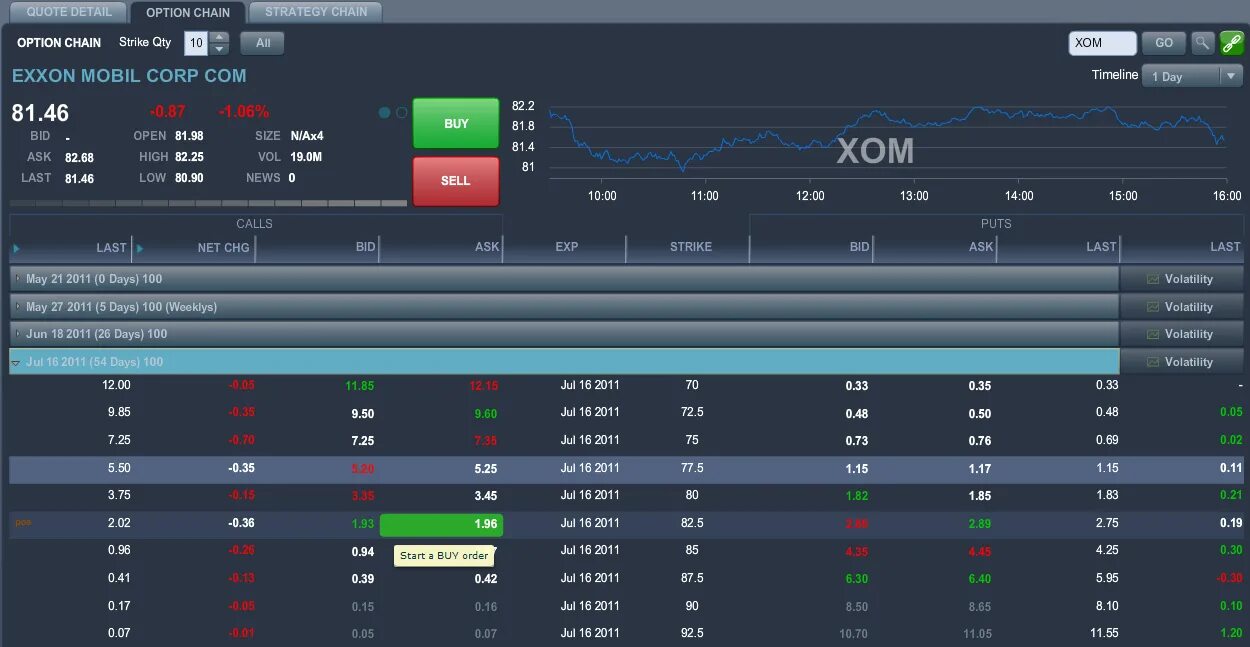The height and width of the screenshot is (647, 1250).
Task: Click put ask 6.40 at strike 87.5
Action: click(x=980, y=579)
